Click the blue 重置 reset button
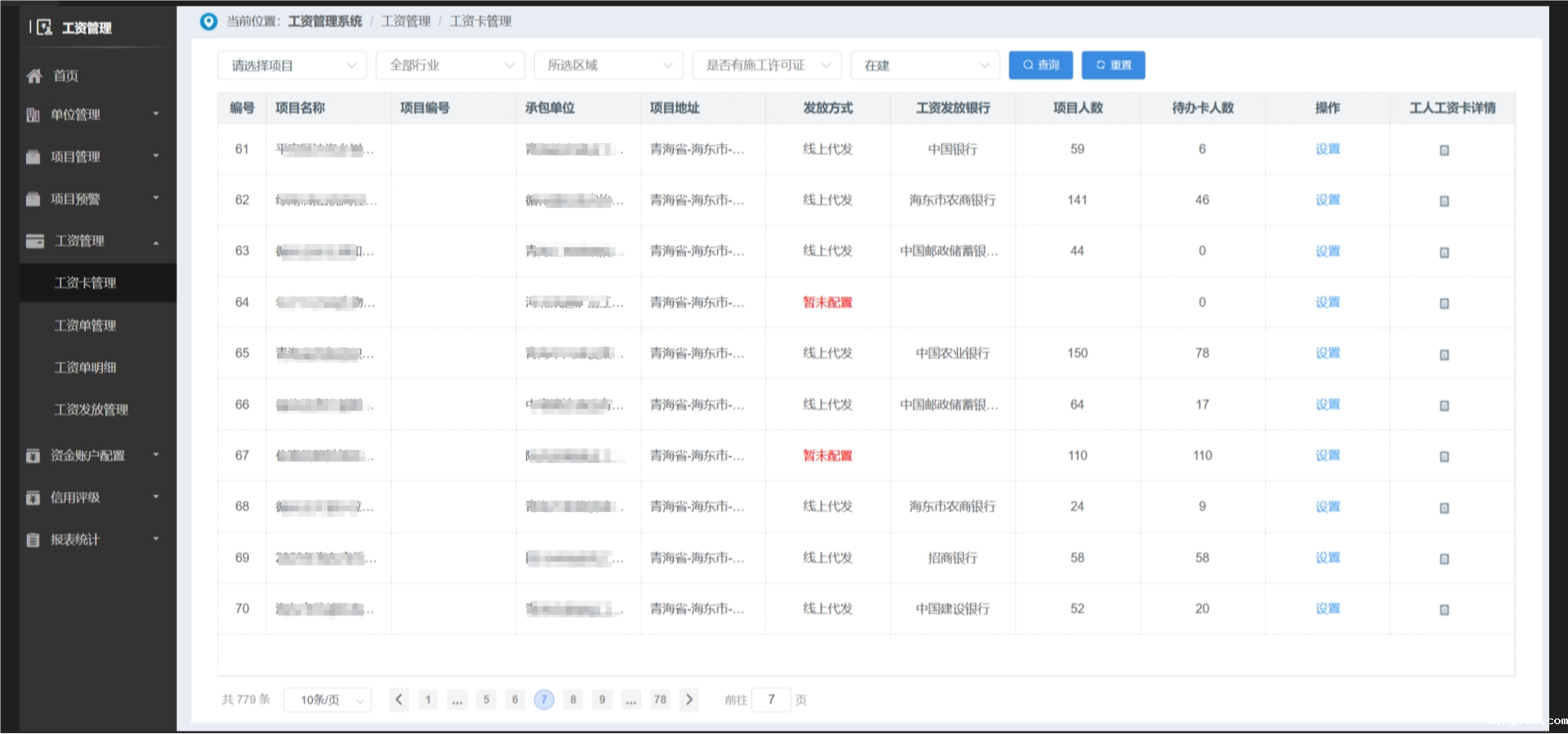1568x734 pixels. tap(1113, 65)
